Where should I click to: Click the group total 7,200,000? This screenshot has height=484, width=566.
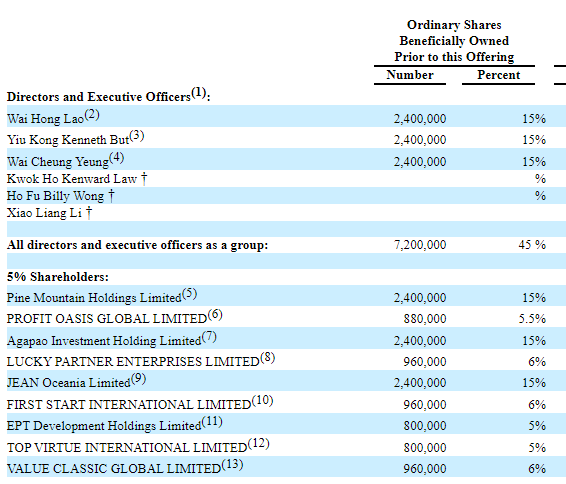420,245
